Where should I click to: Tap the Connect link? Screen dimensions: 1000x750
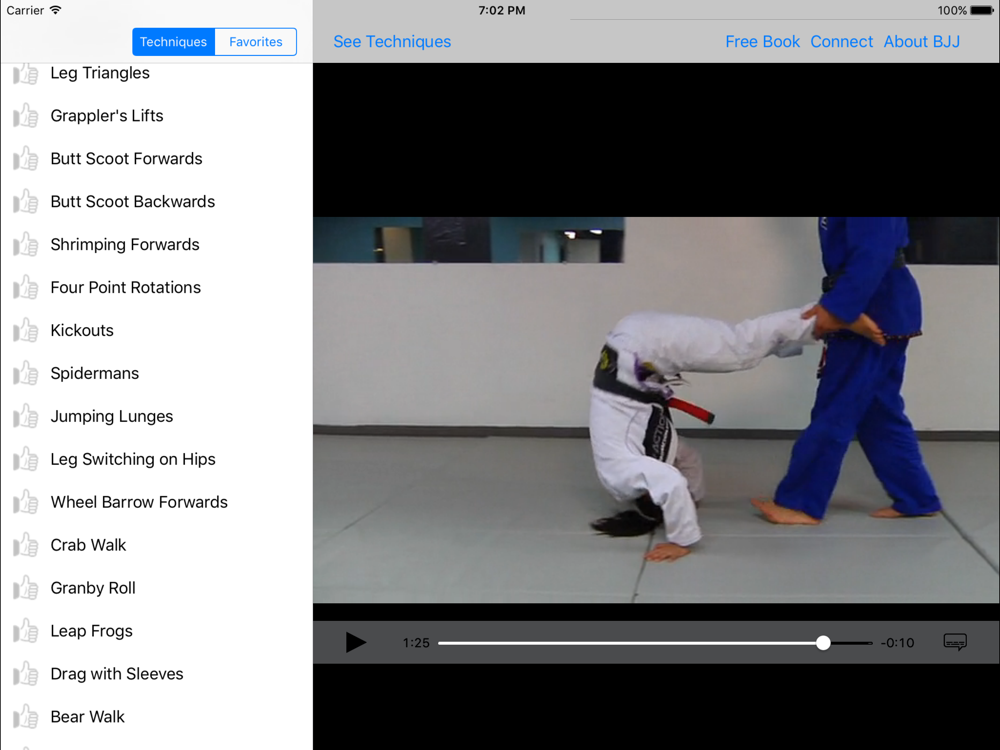click(841, 41)
